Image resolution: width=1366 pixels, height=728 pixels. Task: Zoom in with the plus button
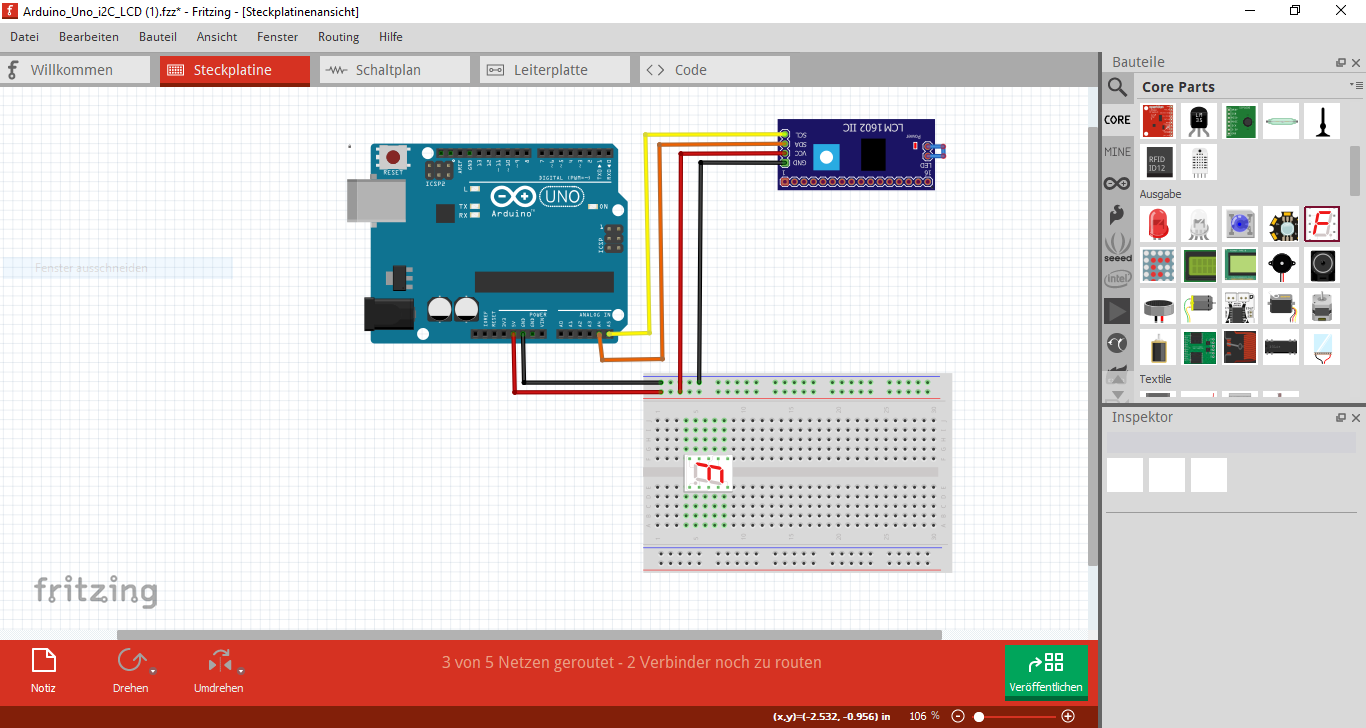coord(1068,716)
